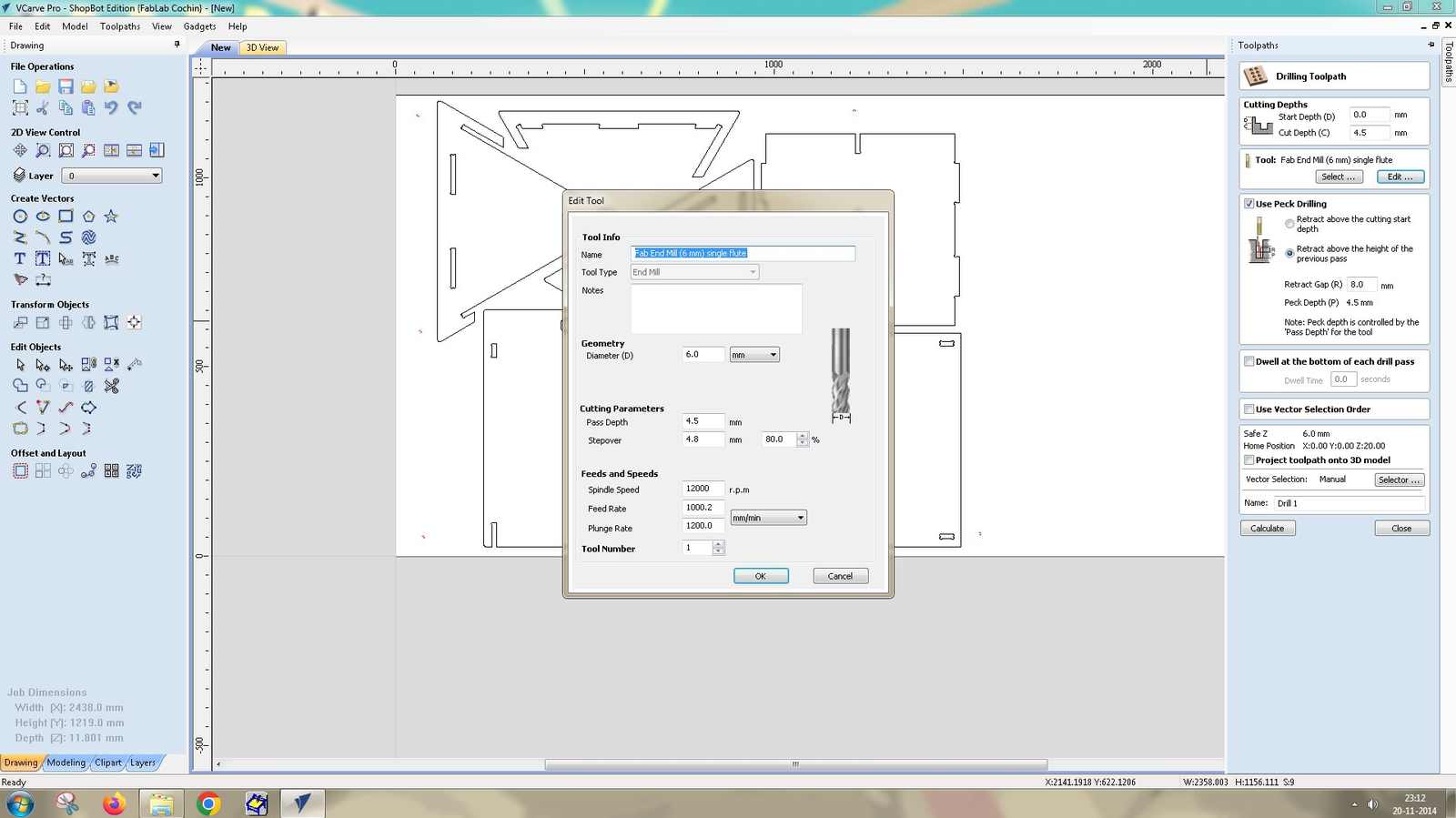Open the Align Objects crosshair tool
This screenshot has height=818, width=1456.
click(134, 322)
